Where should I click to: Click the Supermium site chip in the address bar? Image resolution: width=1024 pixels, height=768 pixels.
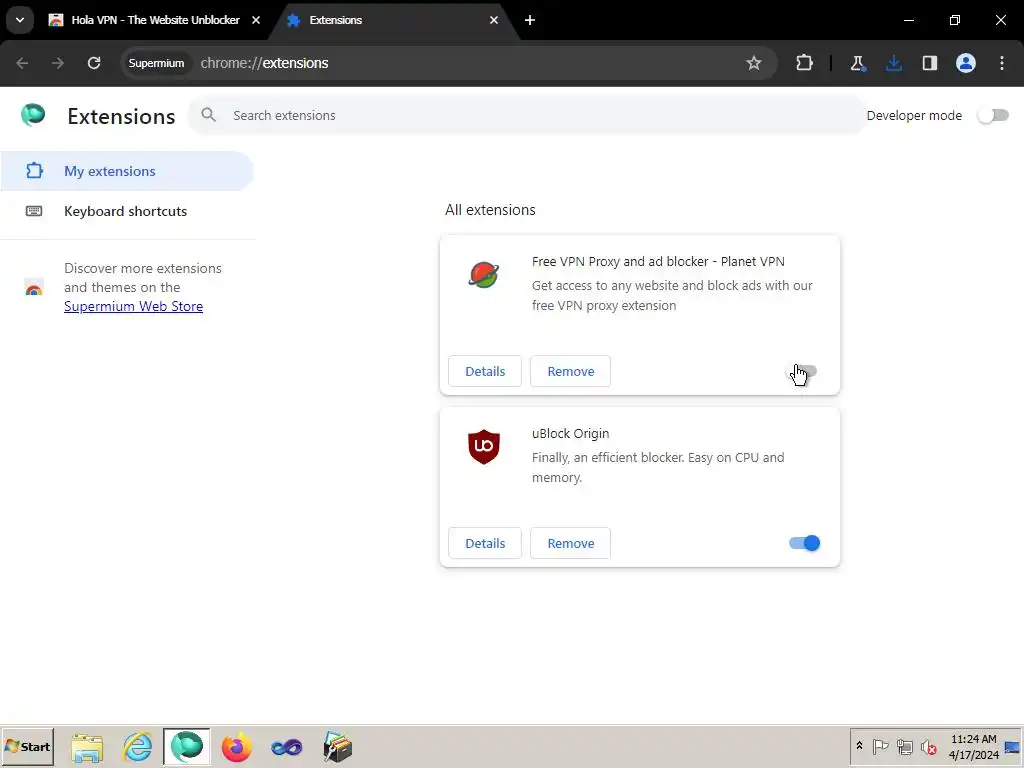156,63
